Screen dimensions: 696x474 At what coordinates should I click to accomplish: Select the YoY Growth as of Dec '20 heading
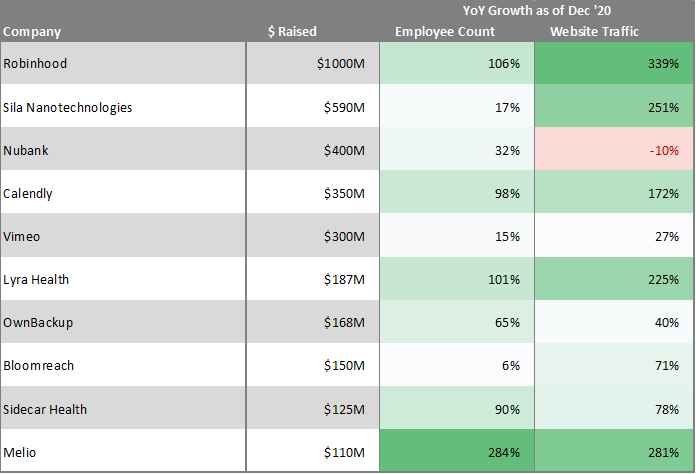pyautogui.click(x=537, y=10)
